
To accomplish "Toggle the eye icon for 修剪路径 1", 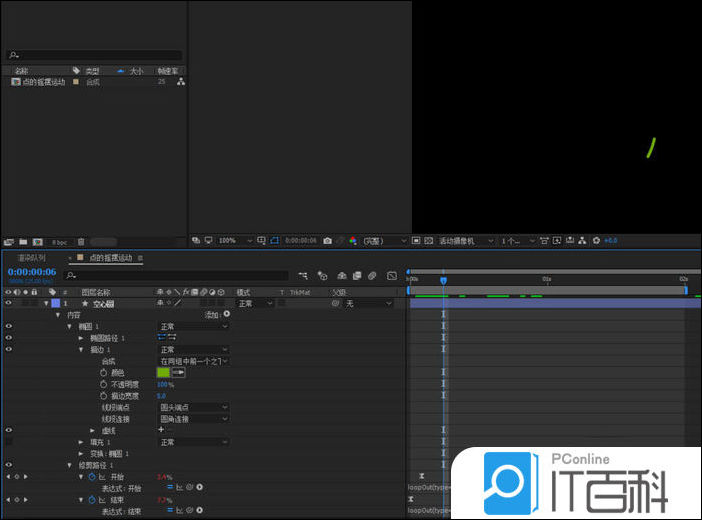I will click(8, 465).
